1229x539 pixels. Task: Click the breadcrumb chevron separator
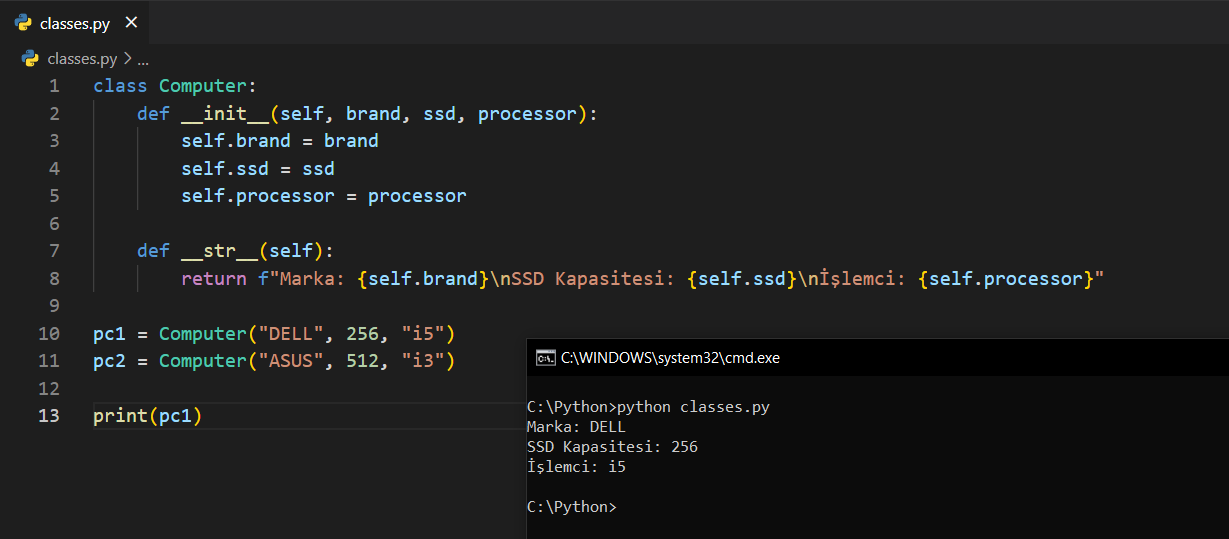[127, 59]
